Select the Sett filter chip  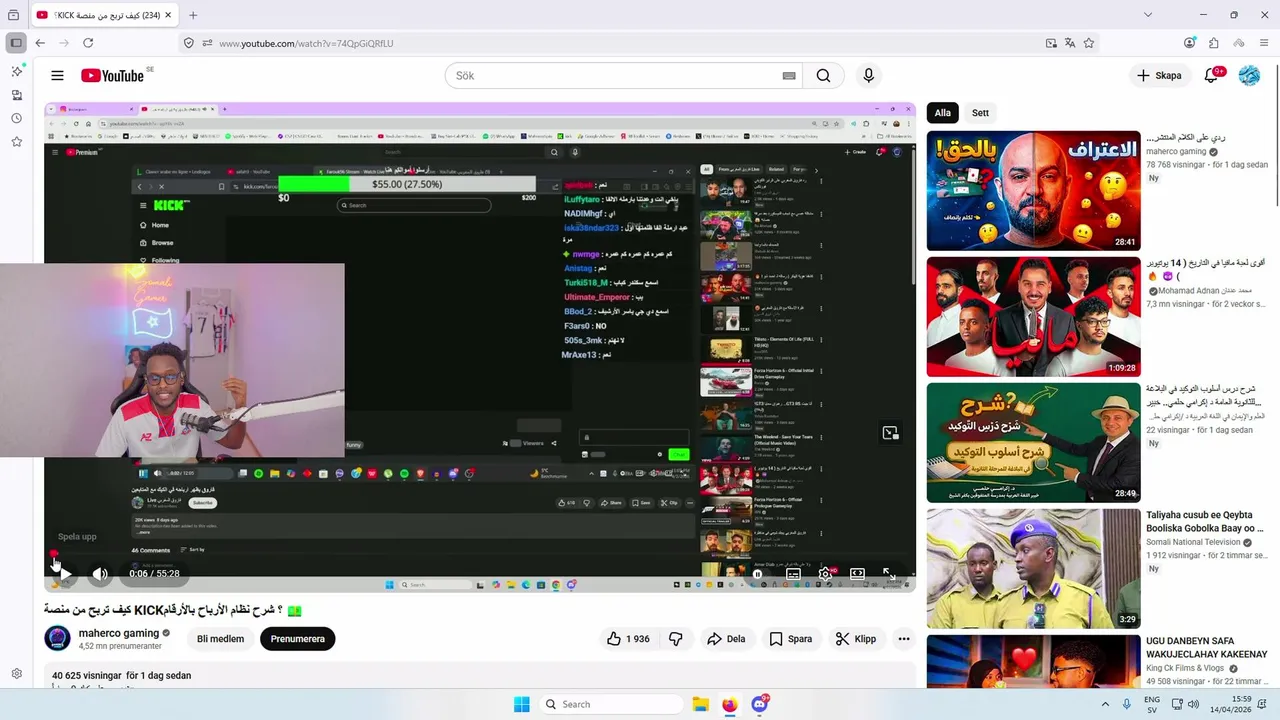click(980, 113)
